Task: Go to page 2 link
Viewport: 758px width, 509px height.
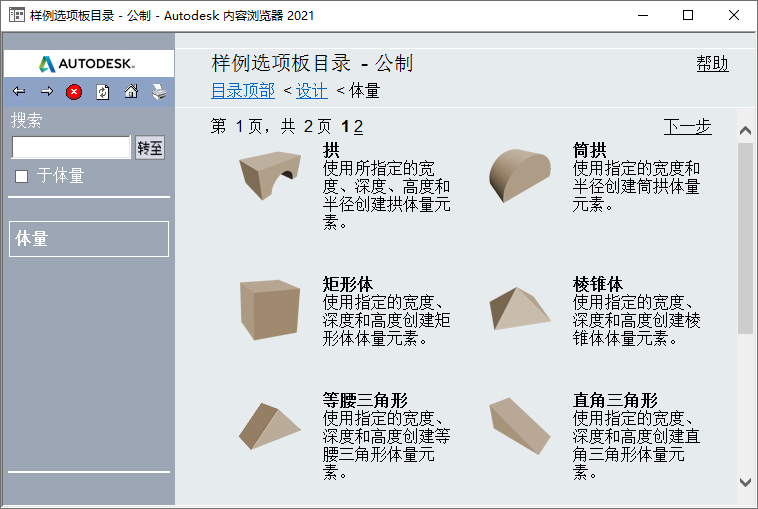Action: pyautogui.click(x=358, y=127)
